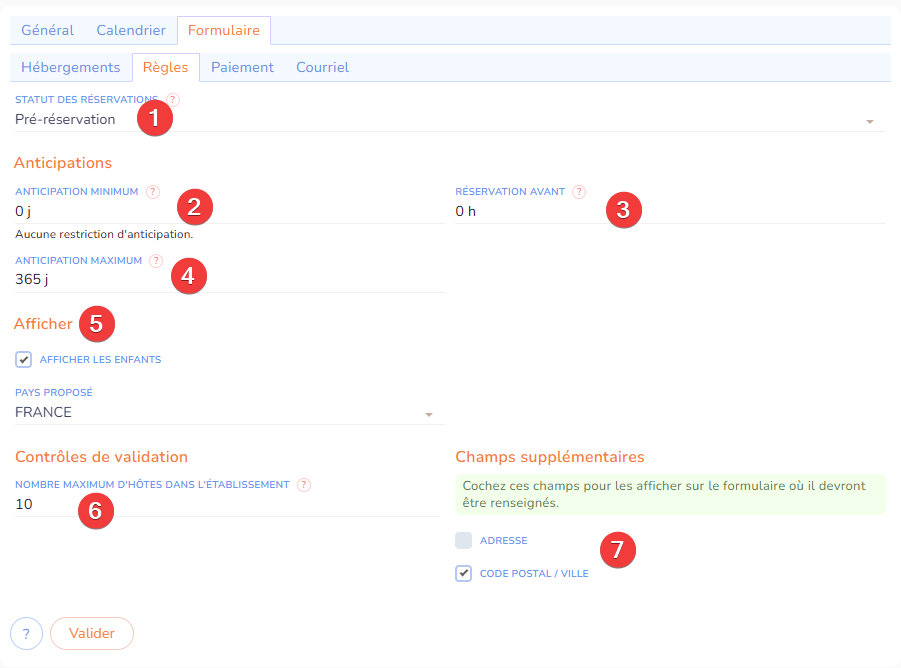Screen dimensions: 901x668
Task: Click help icon beside Nombre maximum d'hôtes
Action: point(304,485)
